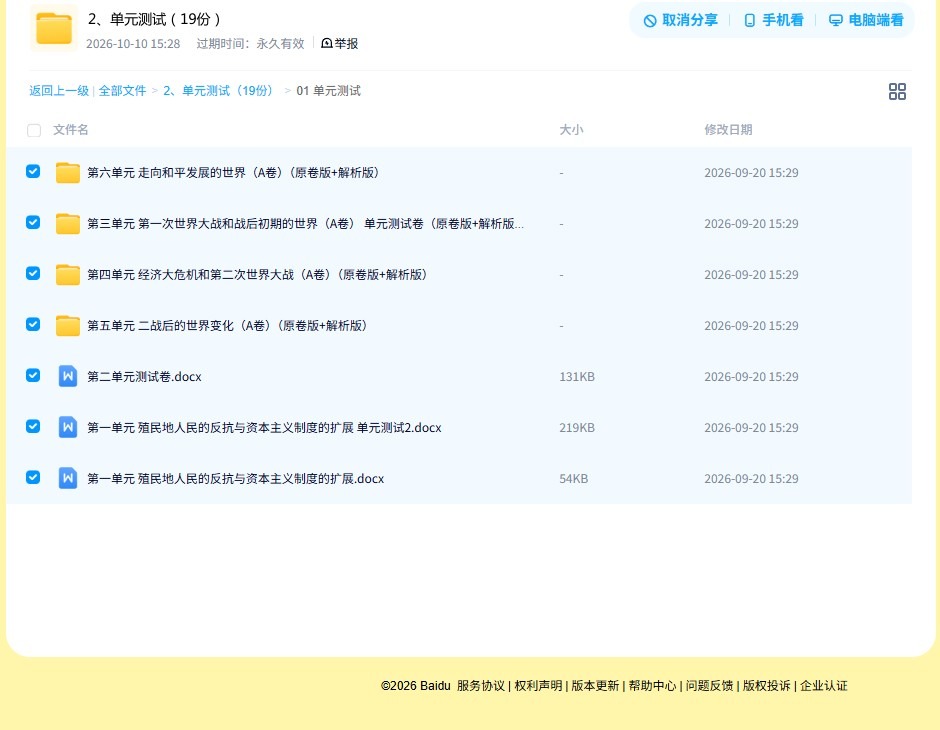Open 第六单元 走向和平发展的世界 folder name
Viewport: 940px width, 730px height.
pos(233,173)
